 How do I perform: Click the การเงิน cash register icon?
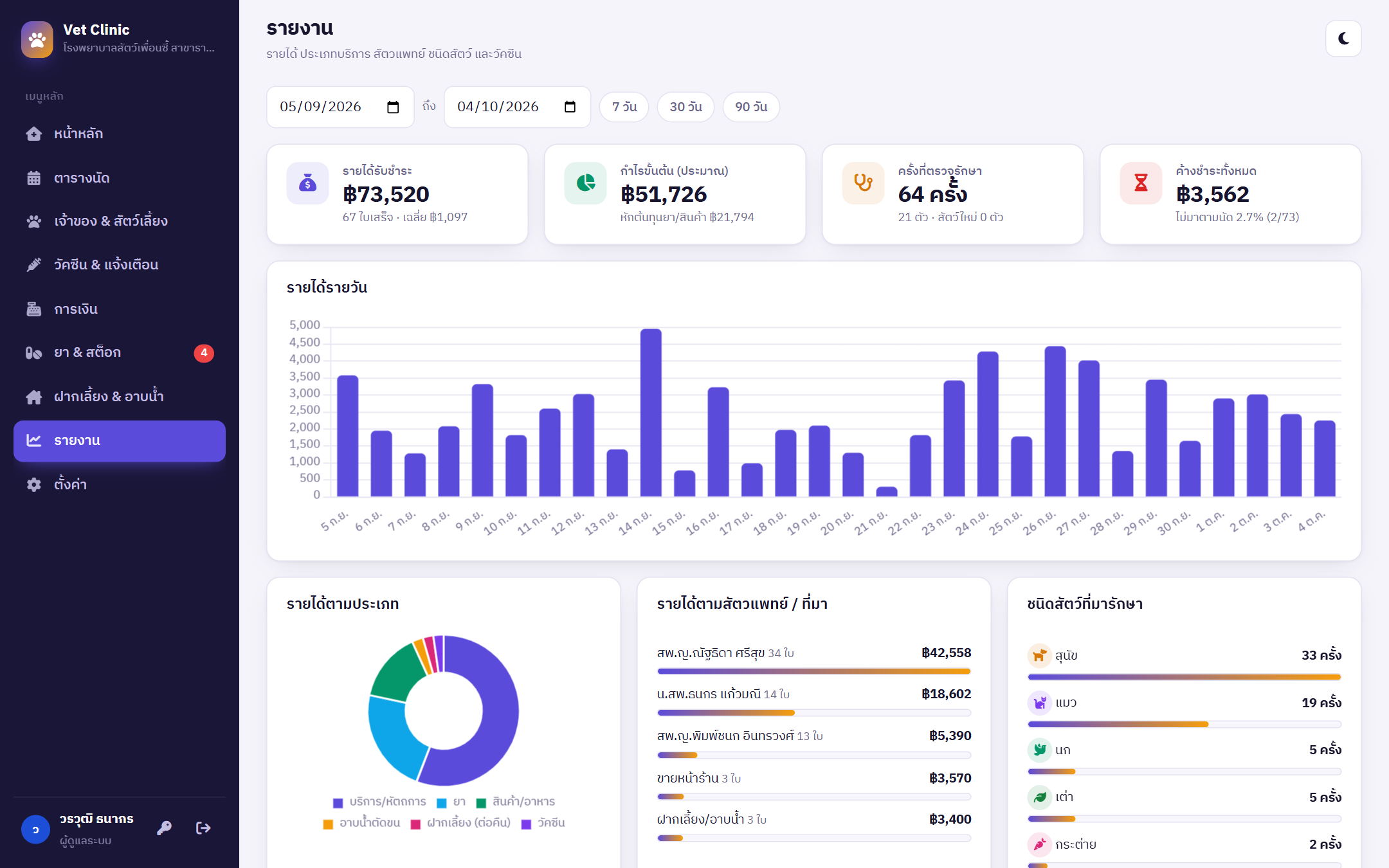click(34, 309)
